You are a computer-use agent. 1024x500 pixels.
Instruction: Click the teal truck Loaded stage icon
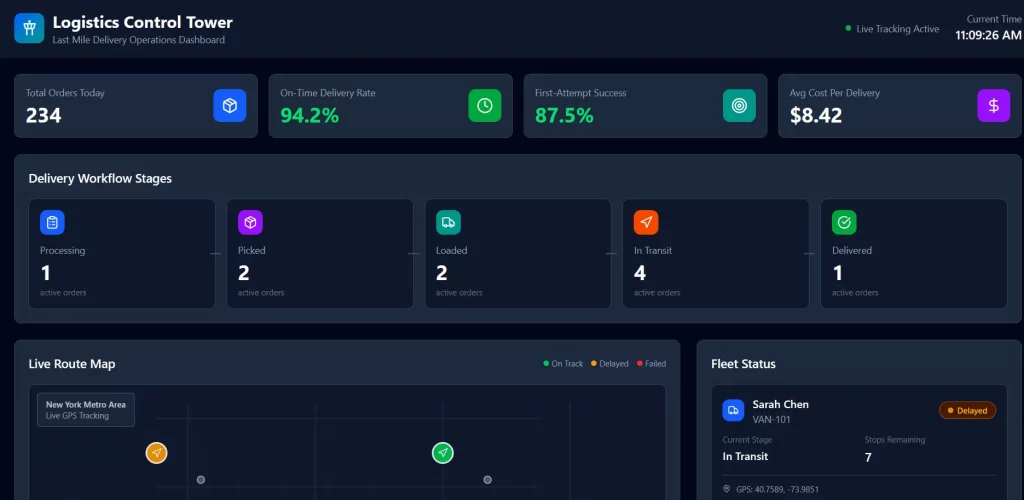pyautogui.click(x=448, y=222)
